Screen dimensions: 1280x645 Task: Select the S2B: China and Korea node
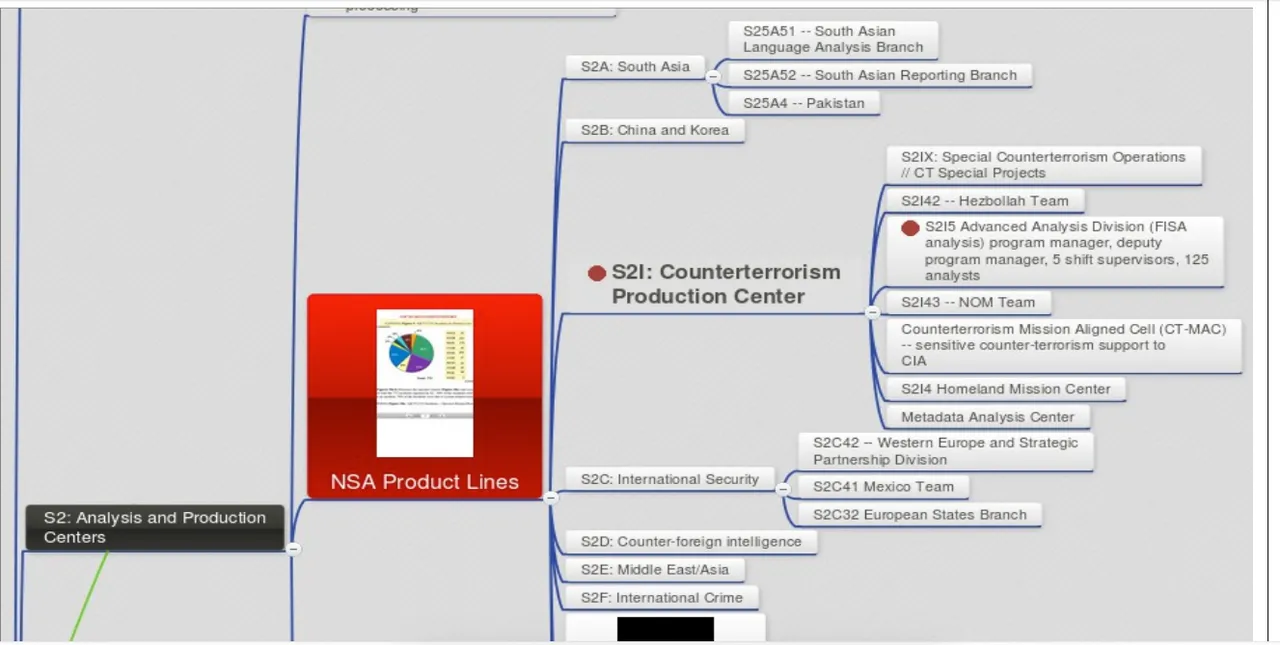click(x=655, y=130)
